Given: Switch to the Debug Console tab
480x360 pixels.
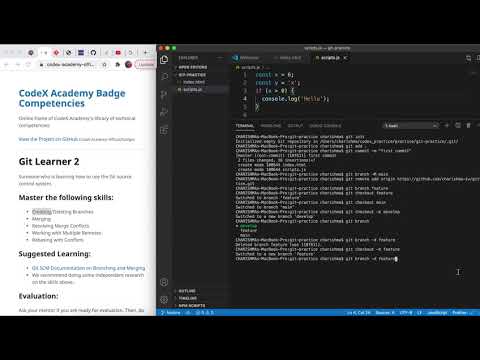Looking at the screenshot, I should click(x=325, y=126).
